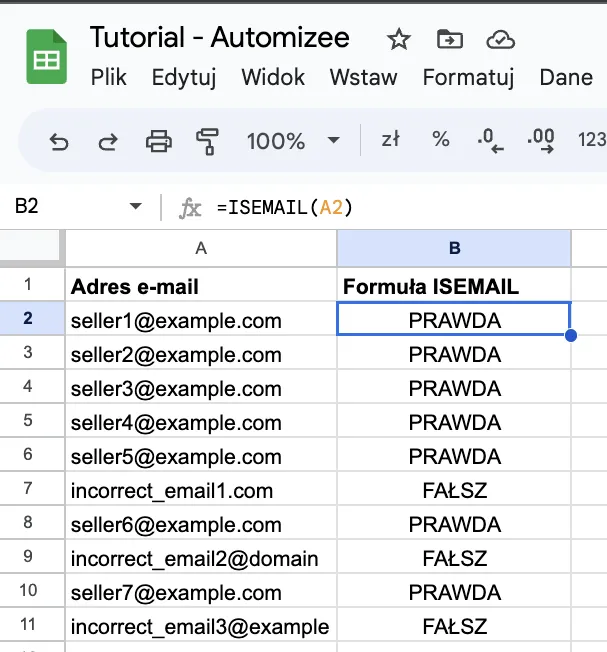Increase decimal places
The height and width of the screenshot is (652, 607).
[541, 141]
